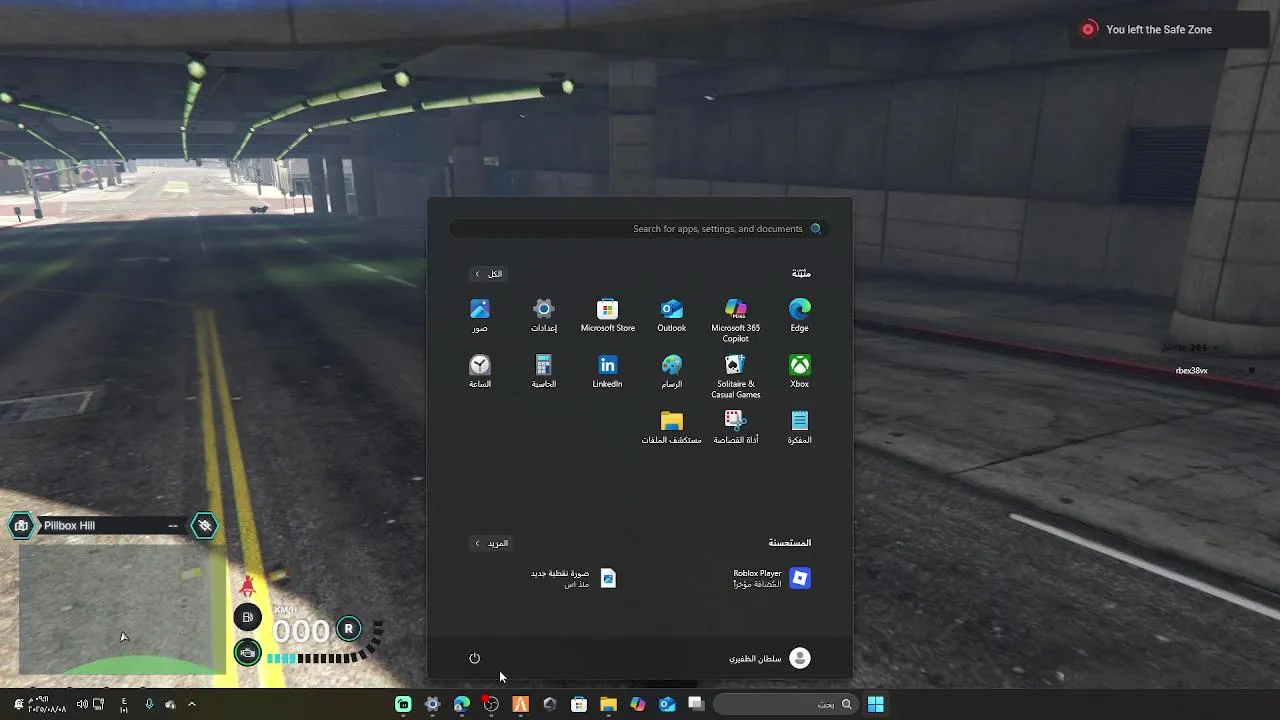Open the الحاسبة (Calculator) app

(543, 370)
